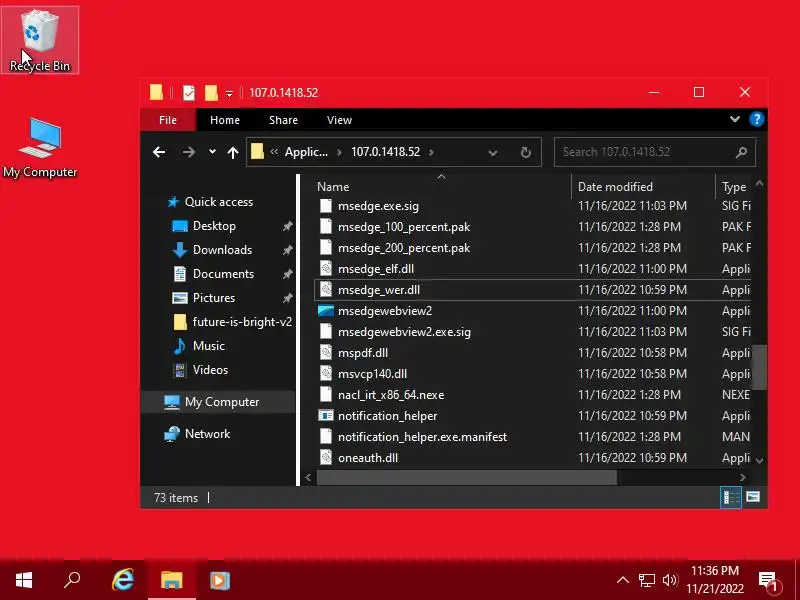Show hidden system tray icons

pos(622,580)
